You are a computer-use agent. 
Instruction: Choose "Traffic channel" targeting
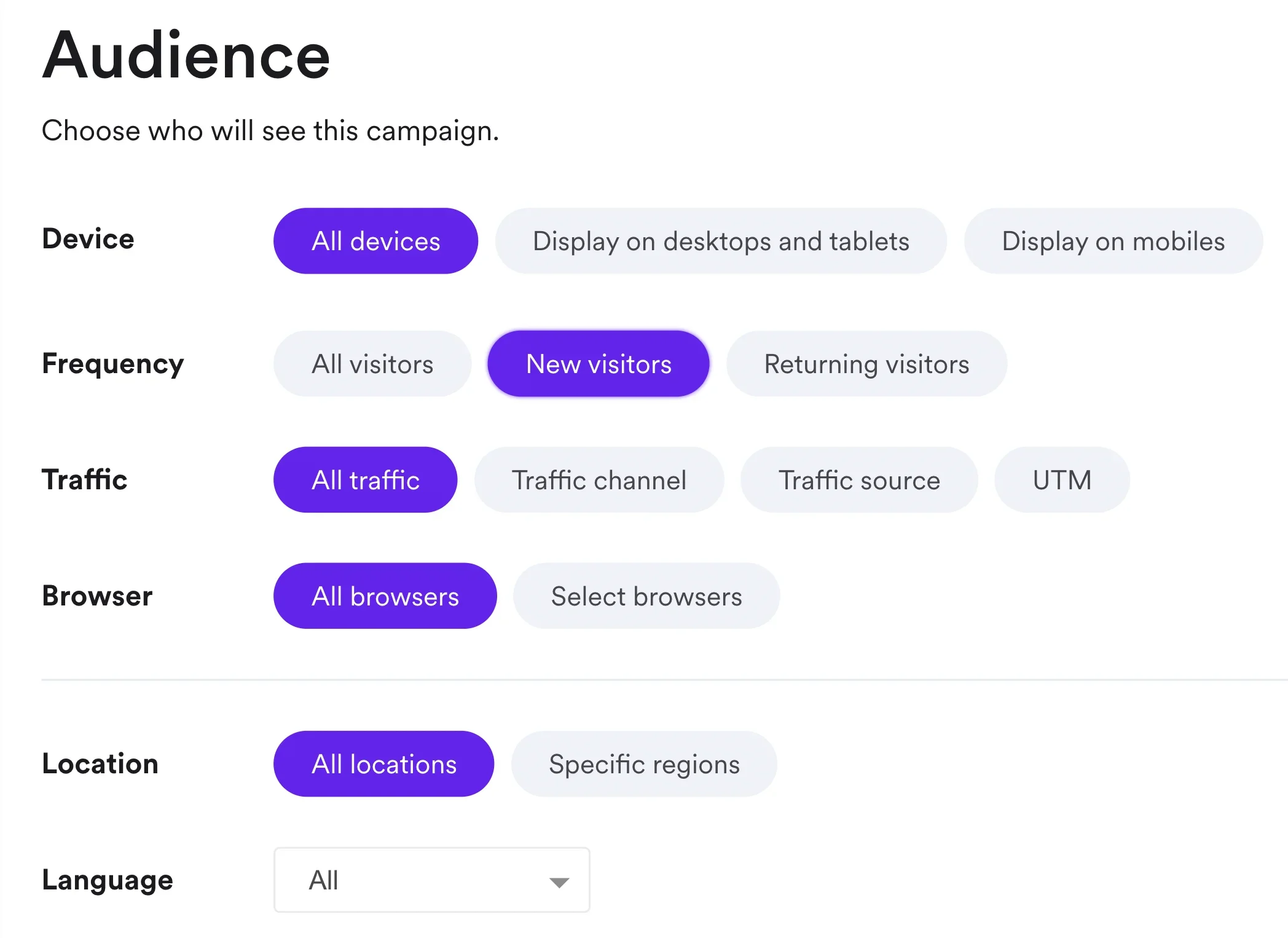[x=599, y=480]
